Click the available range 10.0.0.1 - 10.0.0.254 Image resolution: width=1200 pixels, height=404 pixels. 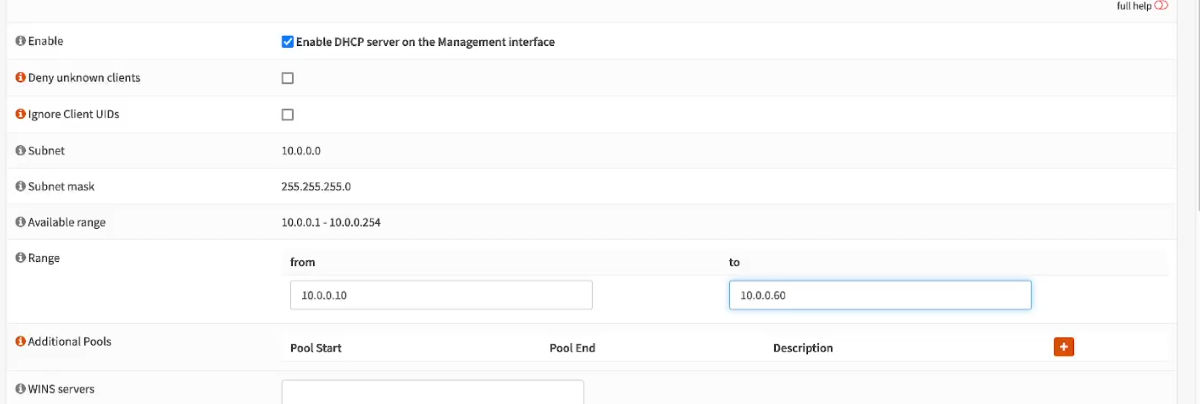(x=331, y=223)
